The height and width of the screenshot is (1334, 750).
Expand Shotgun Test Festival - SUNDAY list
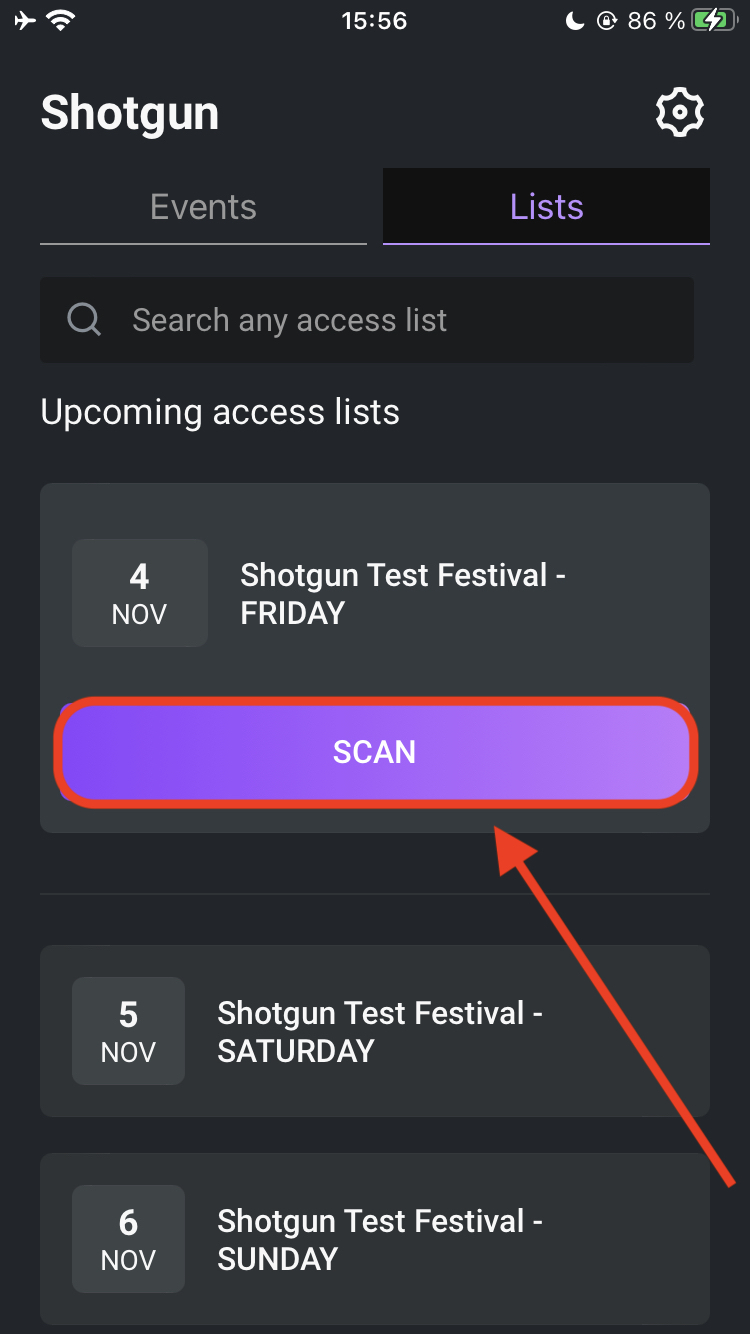(x=375, y=1239)
